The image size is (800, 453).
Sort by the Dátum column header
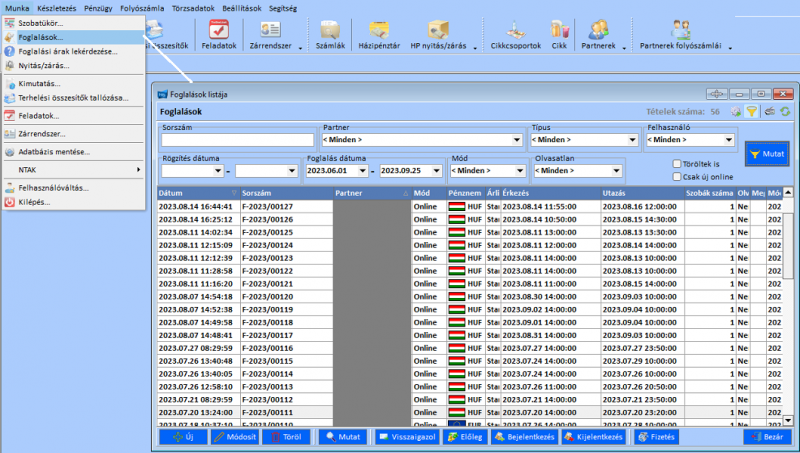[198, 193]
